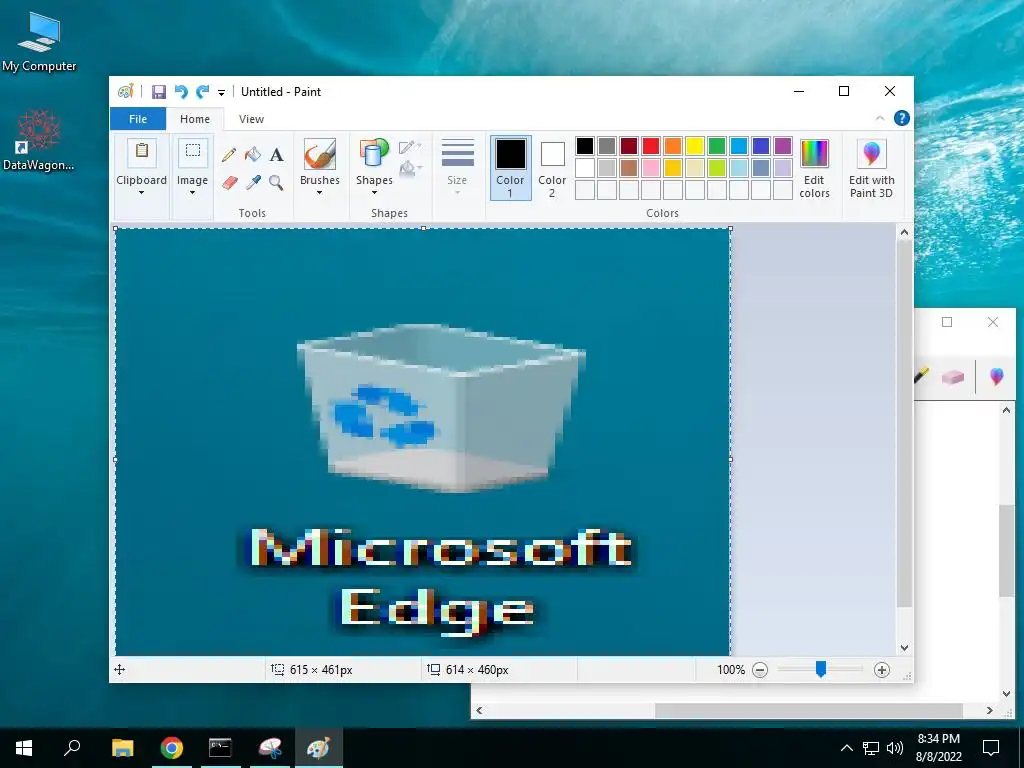This screenshot has height=768, width=1024.
Task: Click the network tray icon
Action: tap(871, 748)
